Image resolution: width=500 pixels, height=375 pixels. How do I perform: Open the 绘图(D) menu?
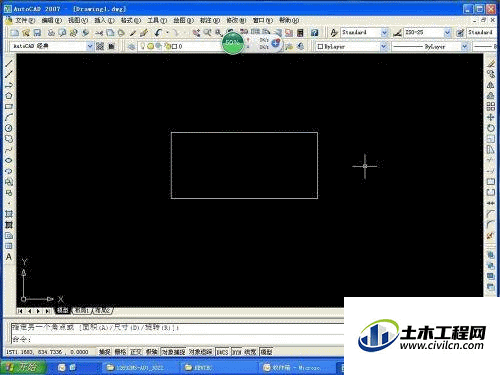point(183,20)
